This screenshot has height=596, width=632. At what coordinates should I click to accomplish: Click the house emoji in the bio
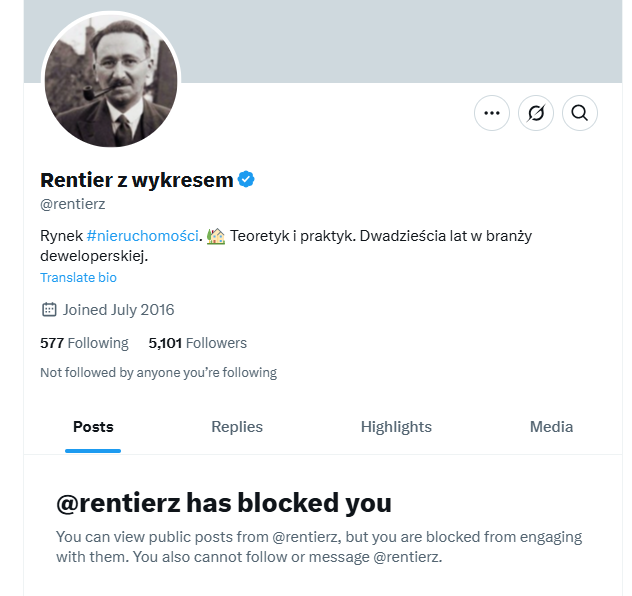pyautogui.click(x=216, y=237)
